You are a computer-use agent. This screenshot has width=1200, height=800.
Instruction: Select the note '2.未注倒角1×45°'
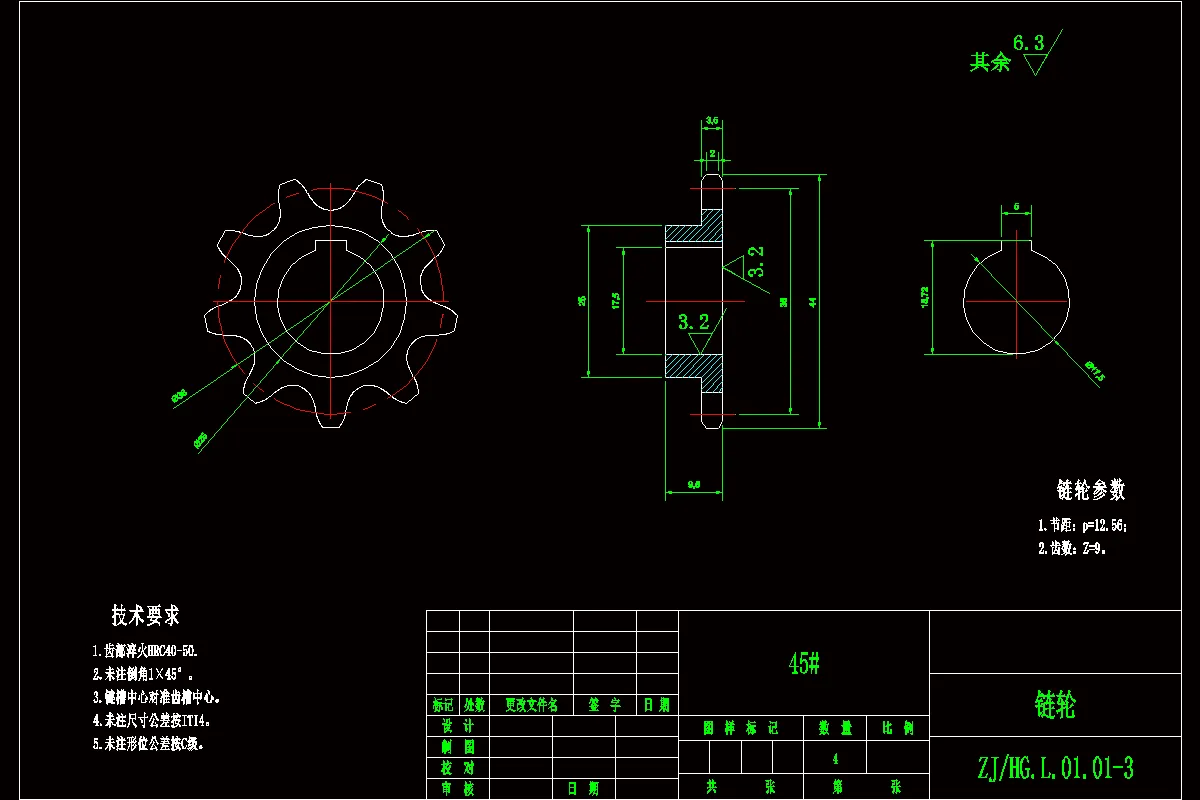(x=142, y=674)
